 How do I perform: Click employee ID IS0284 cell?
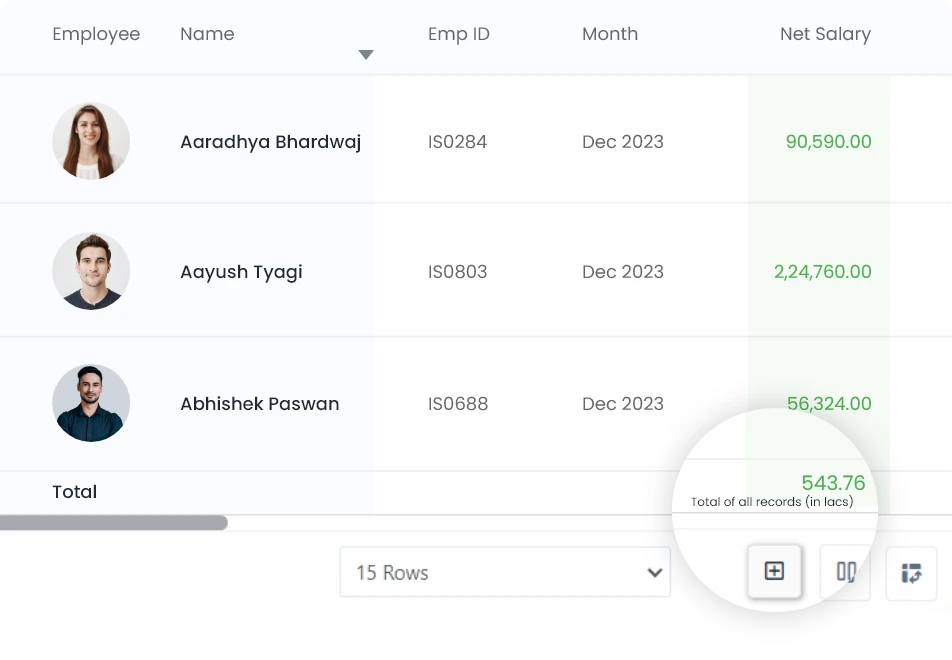coord(457,142)
